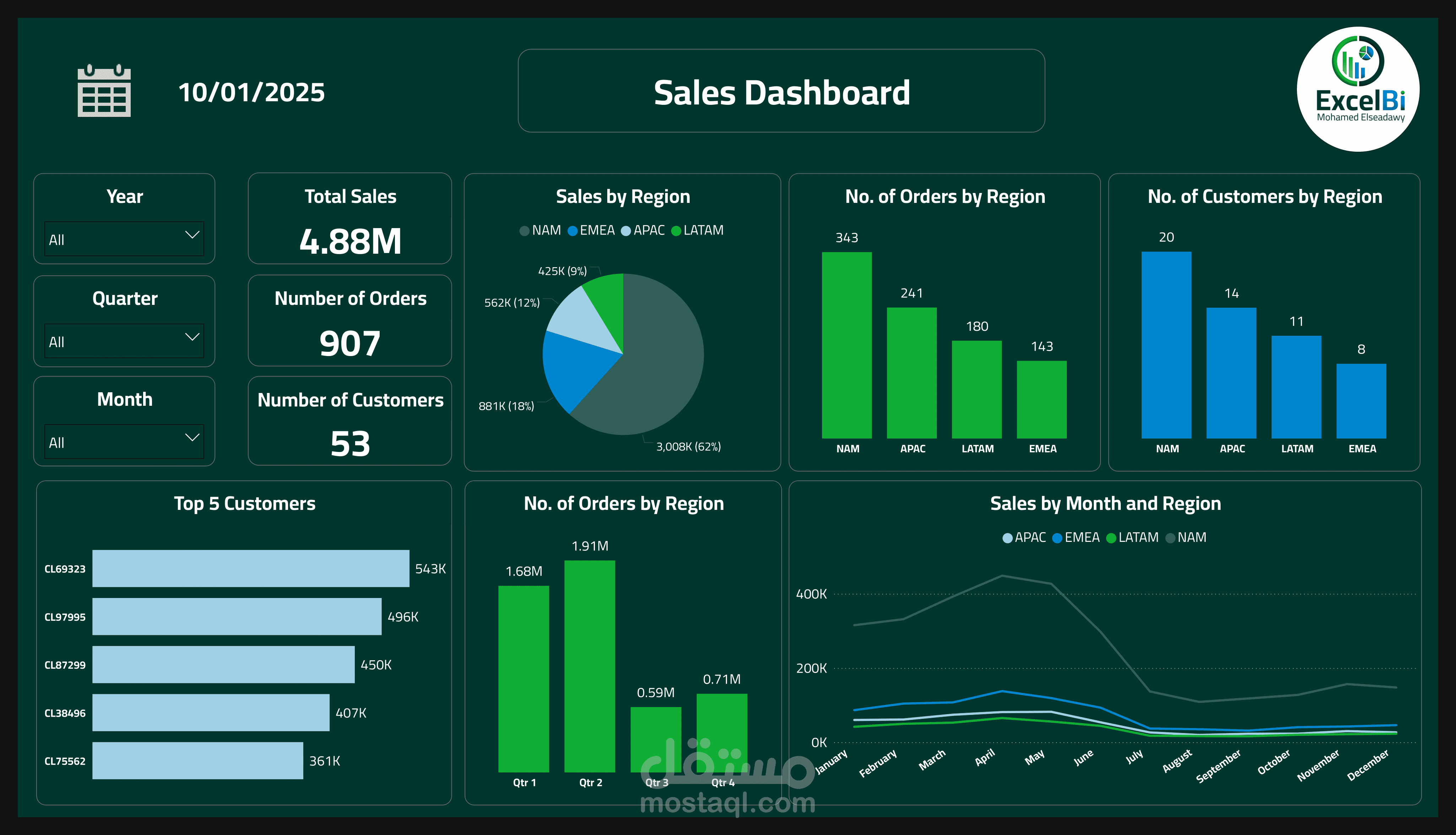Select the Total Sales 4.88M card
Image resolution: width=1456 pixels, height=835 pixels.
click(x=349, y=219)
